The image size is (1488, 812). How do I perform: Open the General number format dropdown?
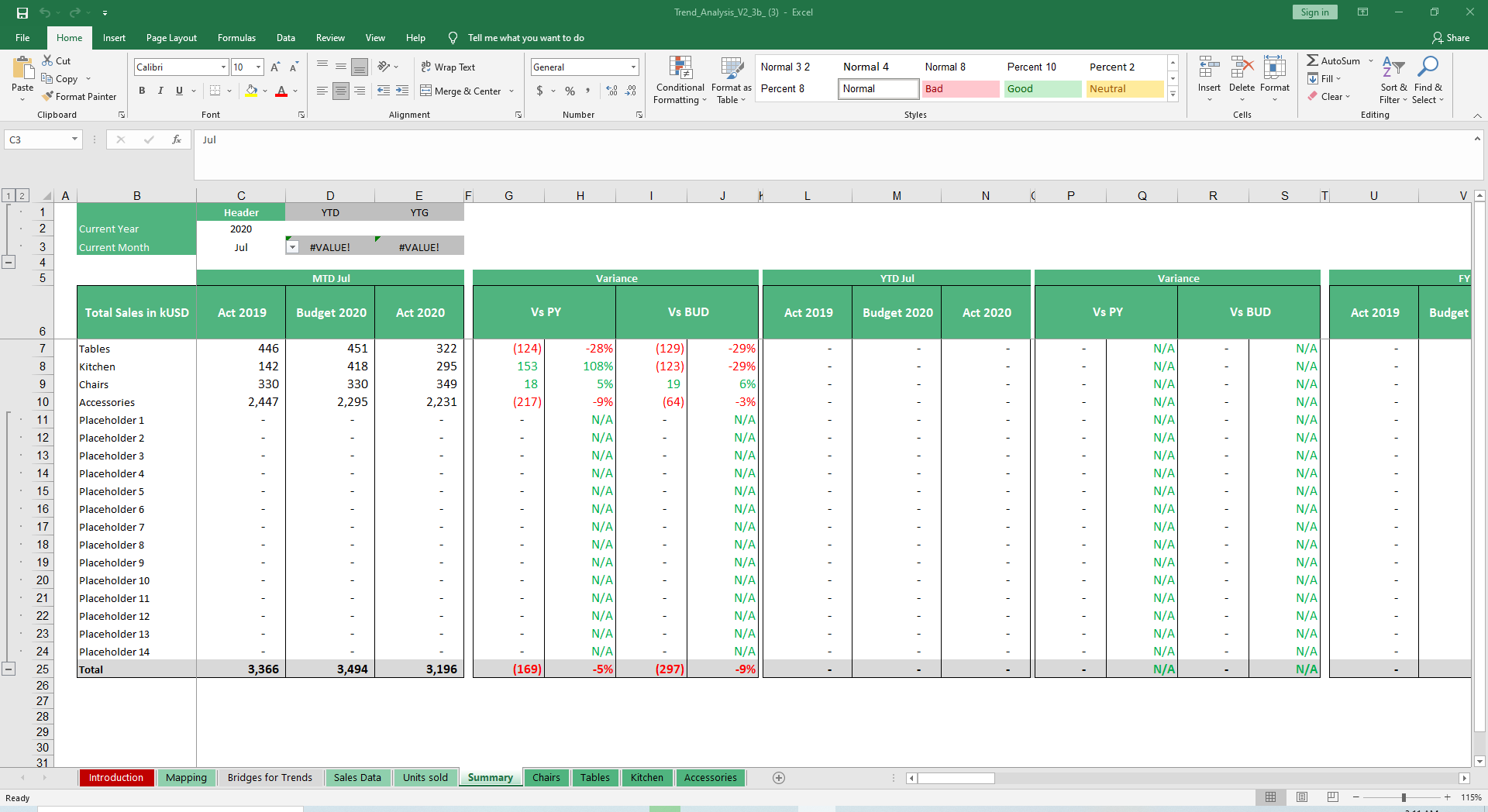(x=633, y=67)
